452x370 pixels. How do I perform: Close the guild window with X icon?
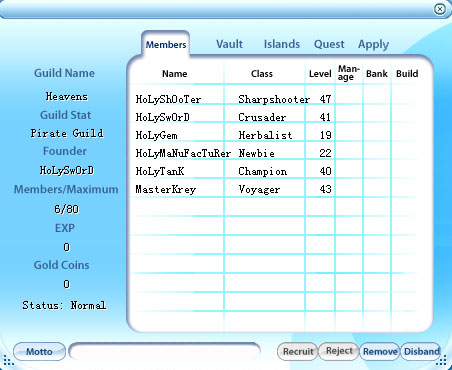pyautogui.click(x=440, y=9)
